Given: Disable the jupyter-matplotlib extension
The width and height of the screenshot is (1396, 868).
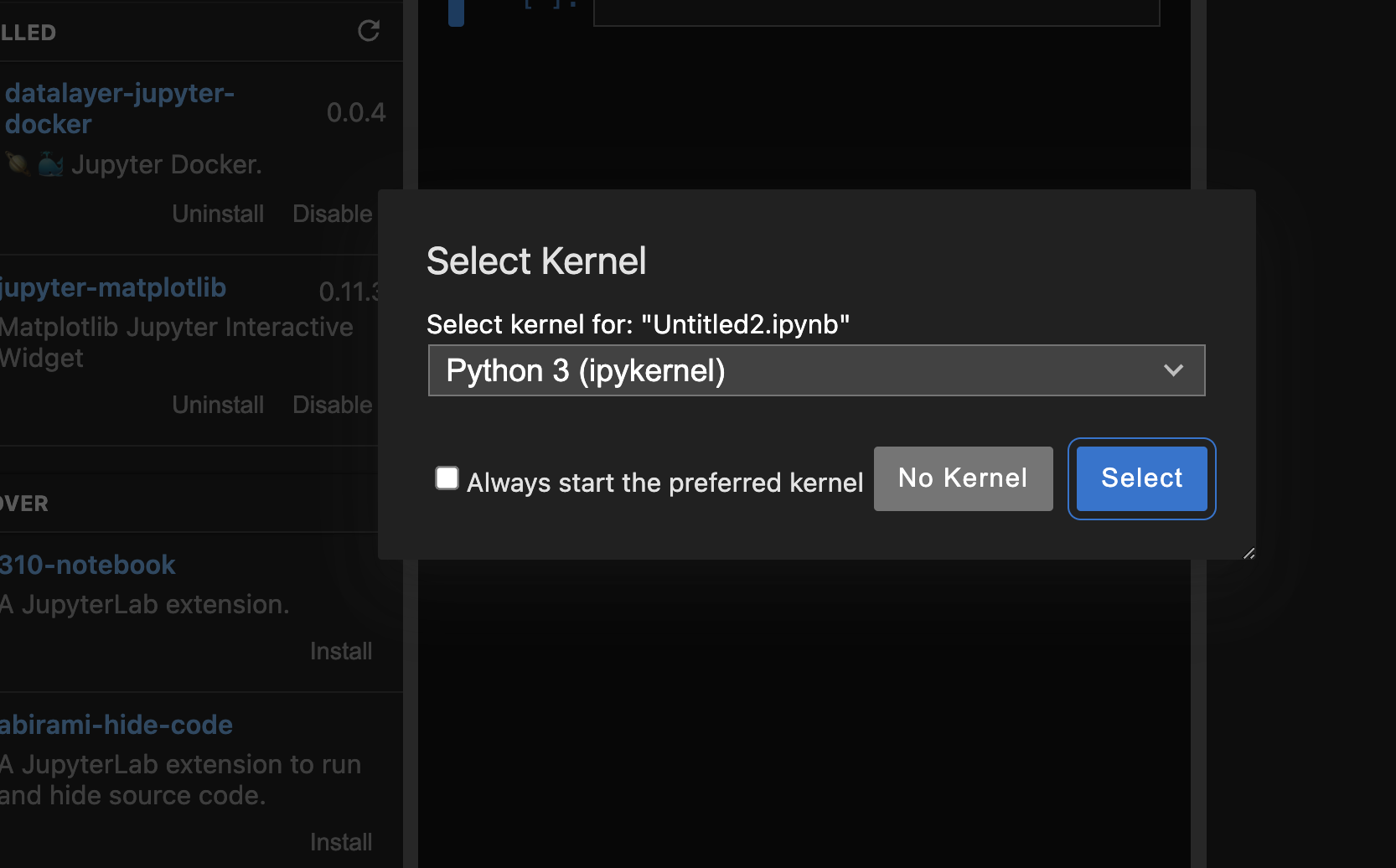Looking at the screenshot, I should point(333,405).
